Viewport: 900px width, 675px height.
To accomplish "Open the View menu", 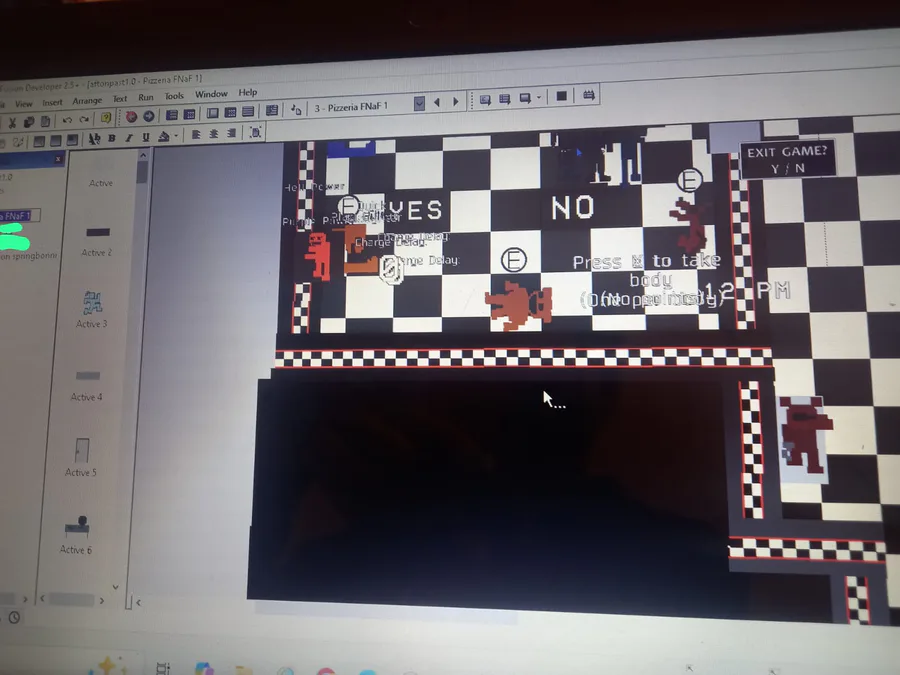I will pos(24,103).
